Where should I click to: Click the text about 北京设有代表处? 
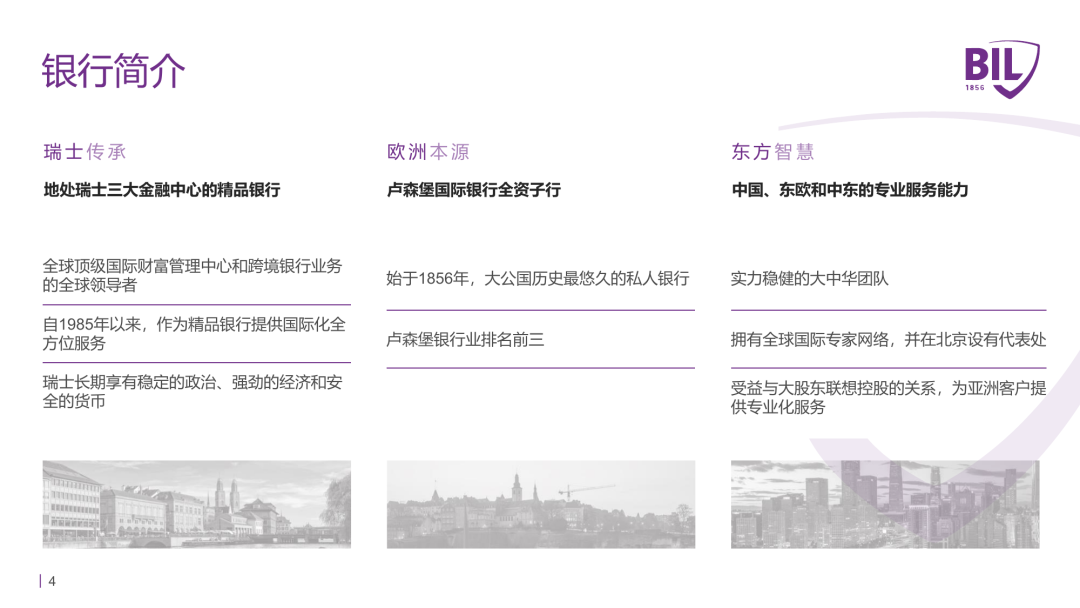click(x=888, y=340)
